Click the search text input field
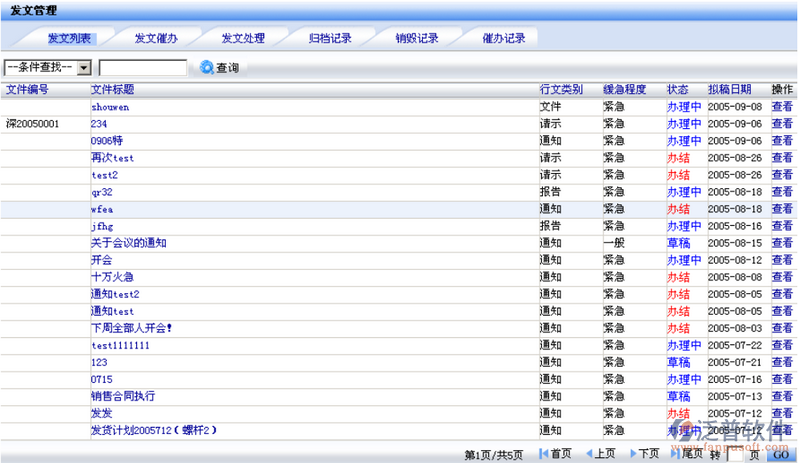This screenshot has width=799, height=463. [x=143, y=68]
